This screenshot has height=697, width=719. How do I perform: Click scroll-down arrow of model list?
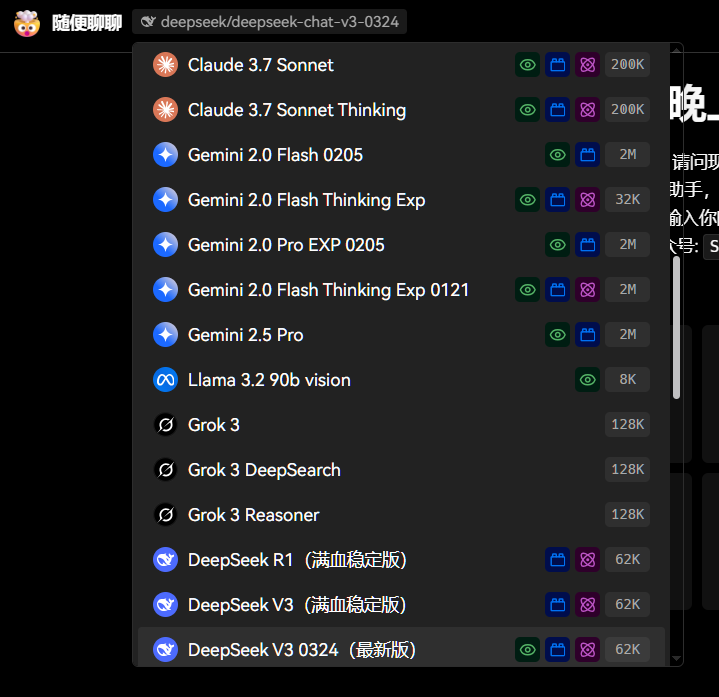click(676, 659)
